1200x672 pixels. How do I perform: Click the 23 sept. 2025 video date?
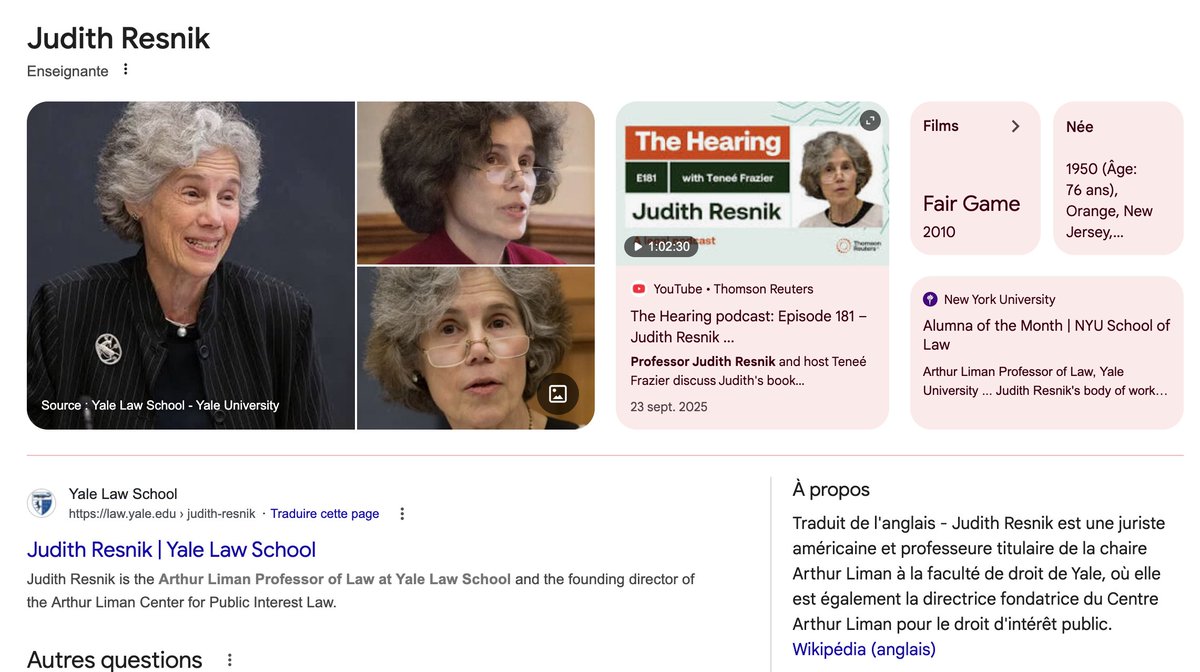click(669, 407)
